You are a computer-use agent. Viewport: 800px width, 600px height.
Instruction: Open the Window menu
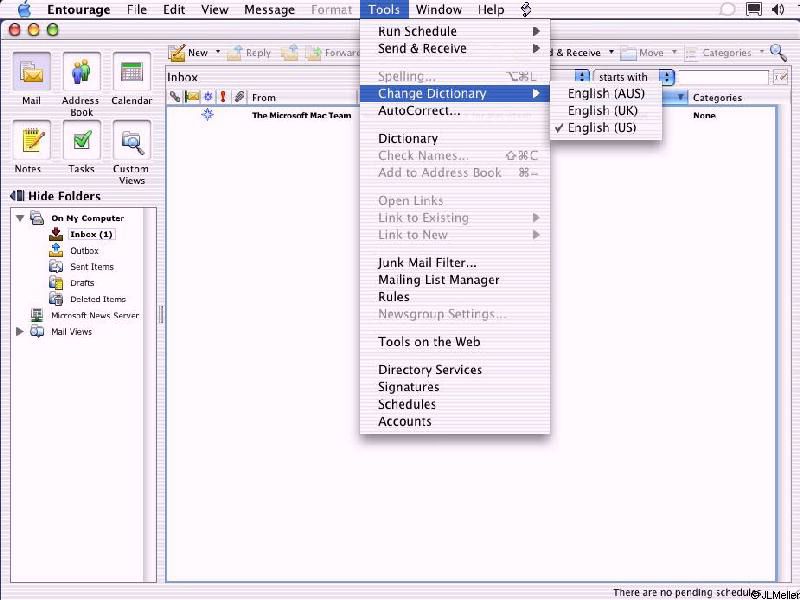click(x=438, y=9)
